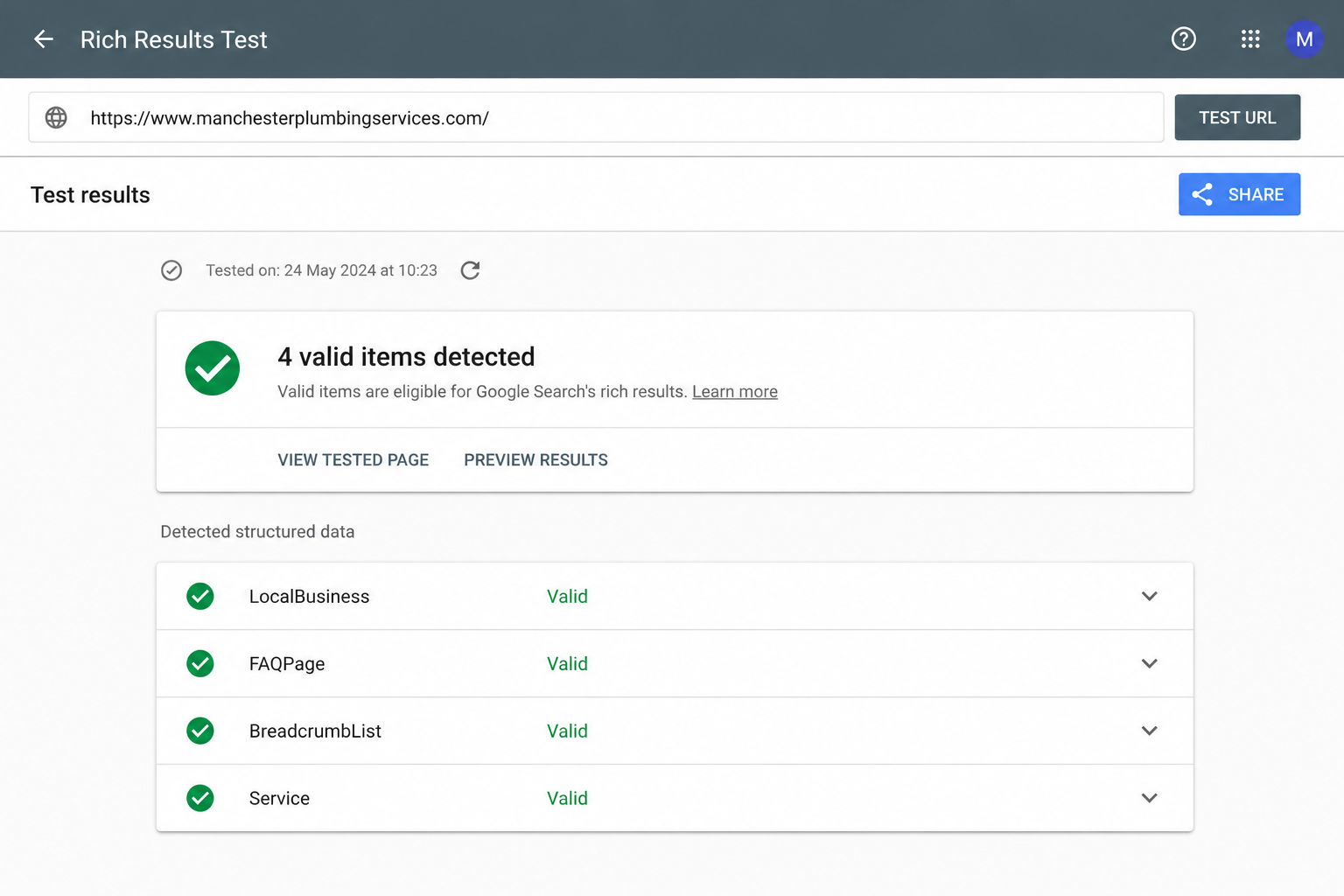Click the Service green check icon

tap(200, 798)
